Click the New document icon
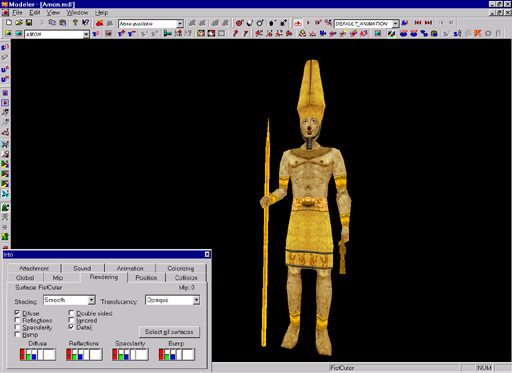The width and height of the screenshot is (512, 373). (9, 23)
